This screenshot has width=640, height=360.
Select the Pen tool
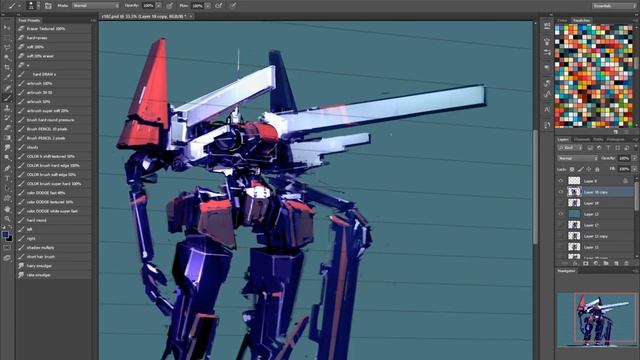(x=7, y=168)
